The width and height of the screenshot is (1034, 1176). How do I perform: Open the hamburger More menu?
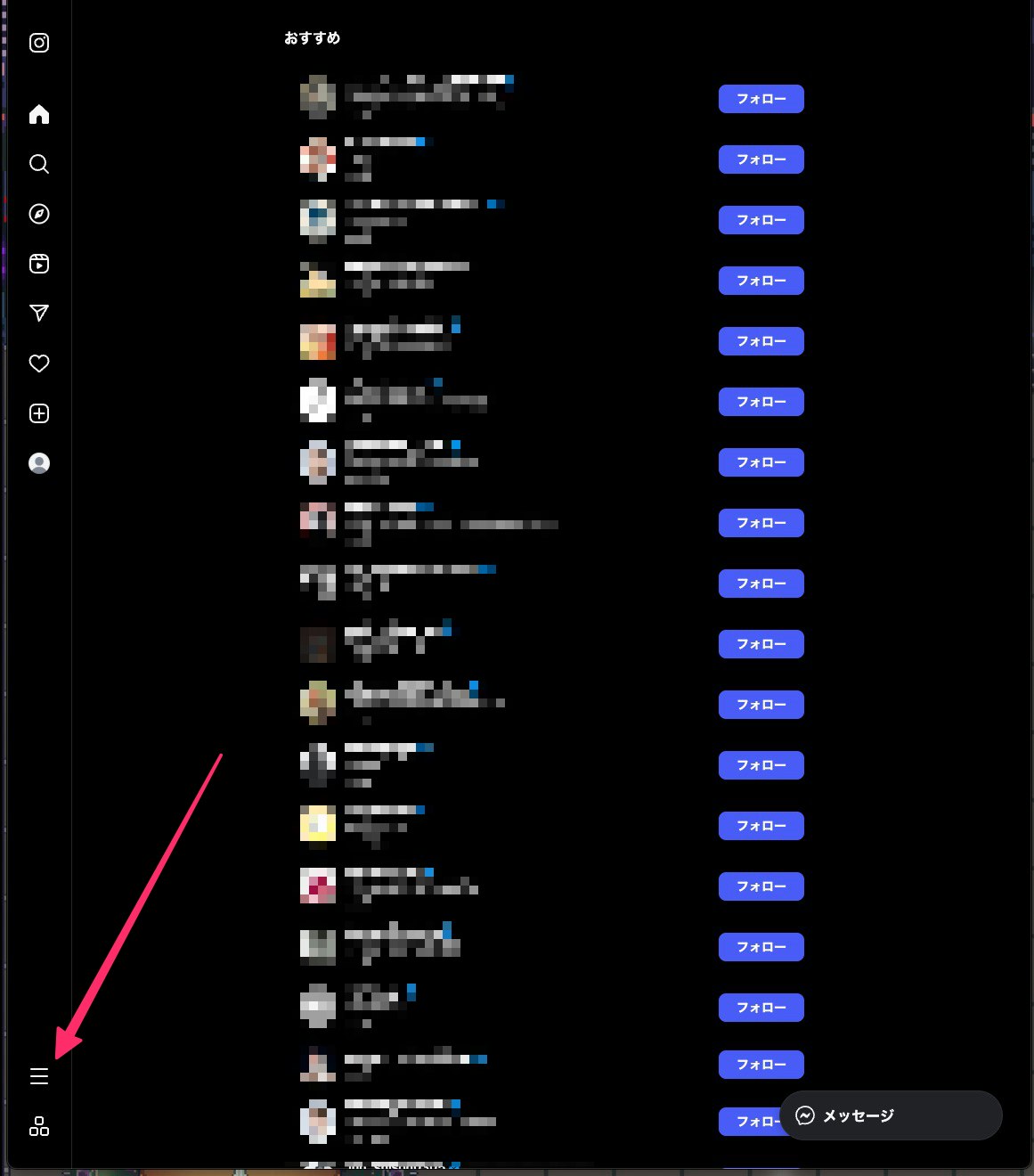(x=39, y=1076)
